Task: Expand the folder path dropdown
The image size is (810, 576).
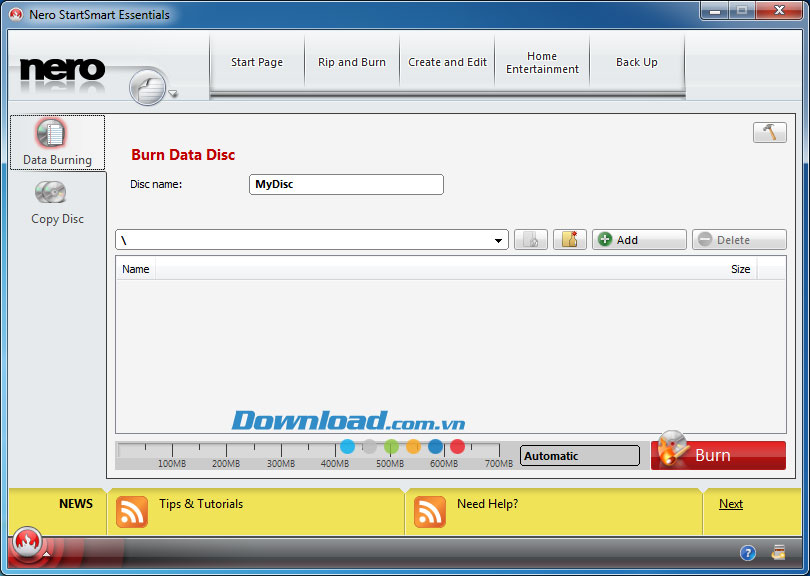Action: click(499, 241)
